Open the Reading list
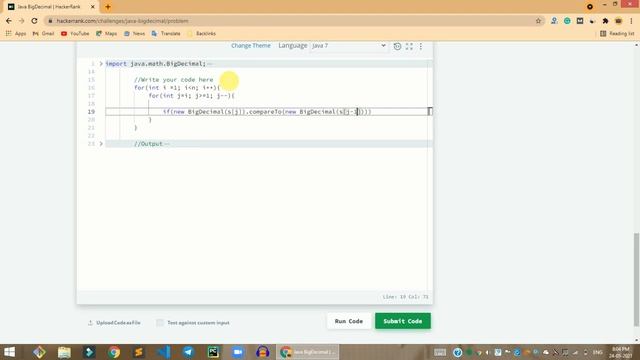The image size is (640, 360). (x=617, y=33)
